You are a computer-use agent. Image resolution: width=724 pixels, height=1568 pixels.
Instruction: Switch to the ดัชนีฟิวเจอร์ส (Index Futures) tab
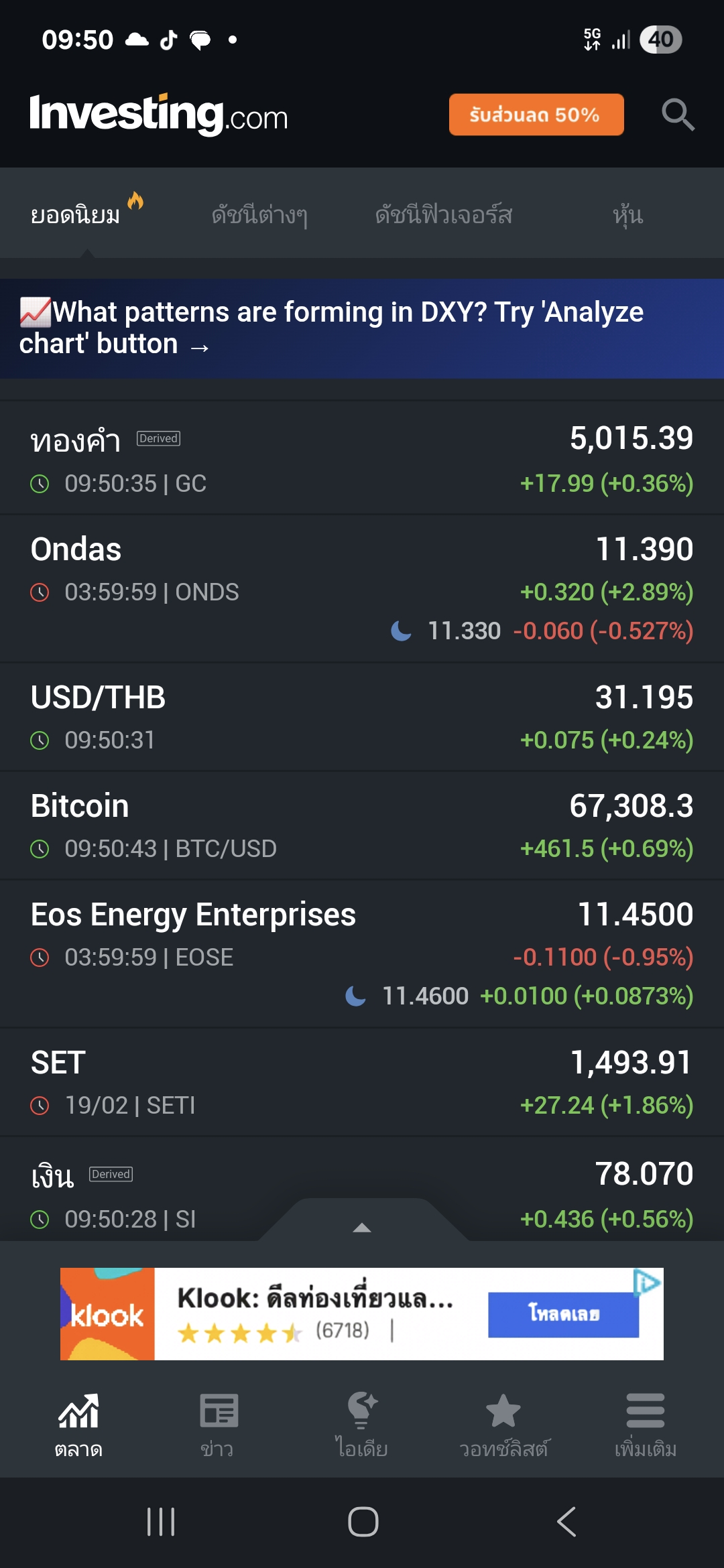click(444, 215)
